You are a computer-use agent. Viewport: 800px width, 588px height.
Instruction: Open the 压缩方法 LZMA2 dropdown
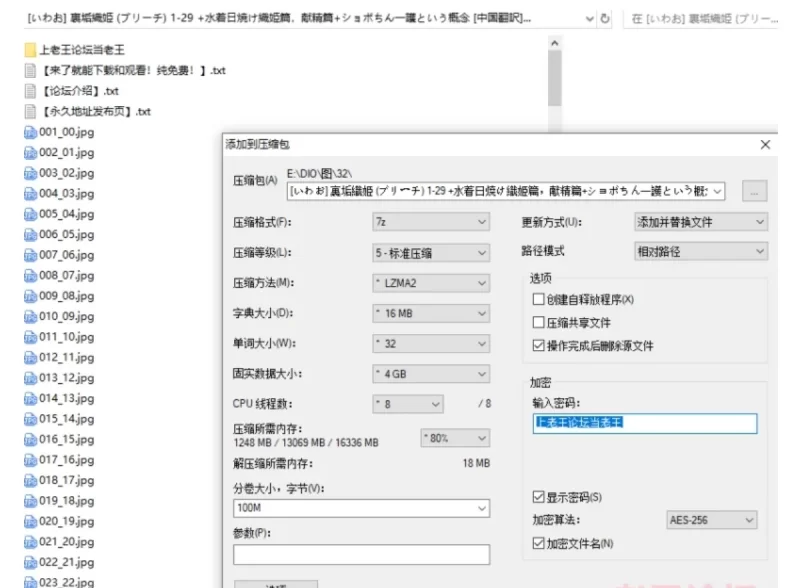coord(431,283)
